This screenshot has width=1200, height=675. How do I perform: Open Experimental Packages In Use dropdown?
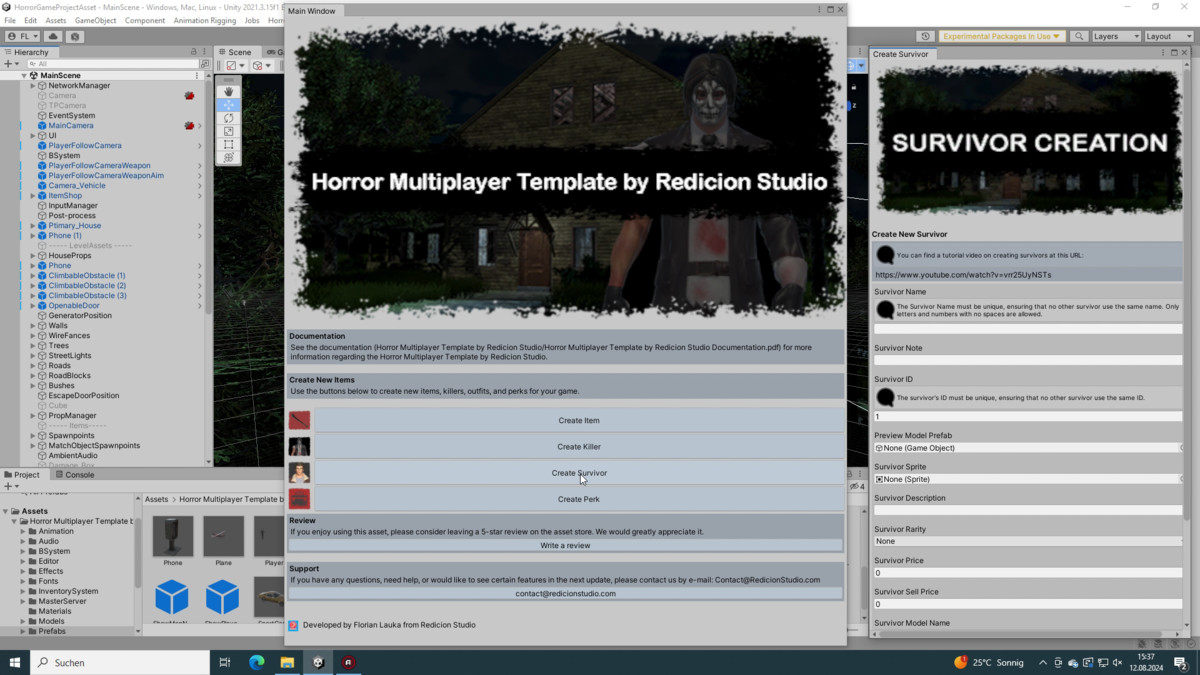coord(1001,37)
